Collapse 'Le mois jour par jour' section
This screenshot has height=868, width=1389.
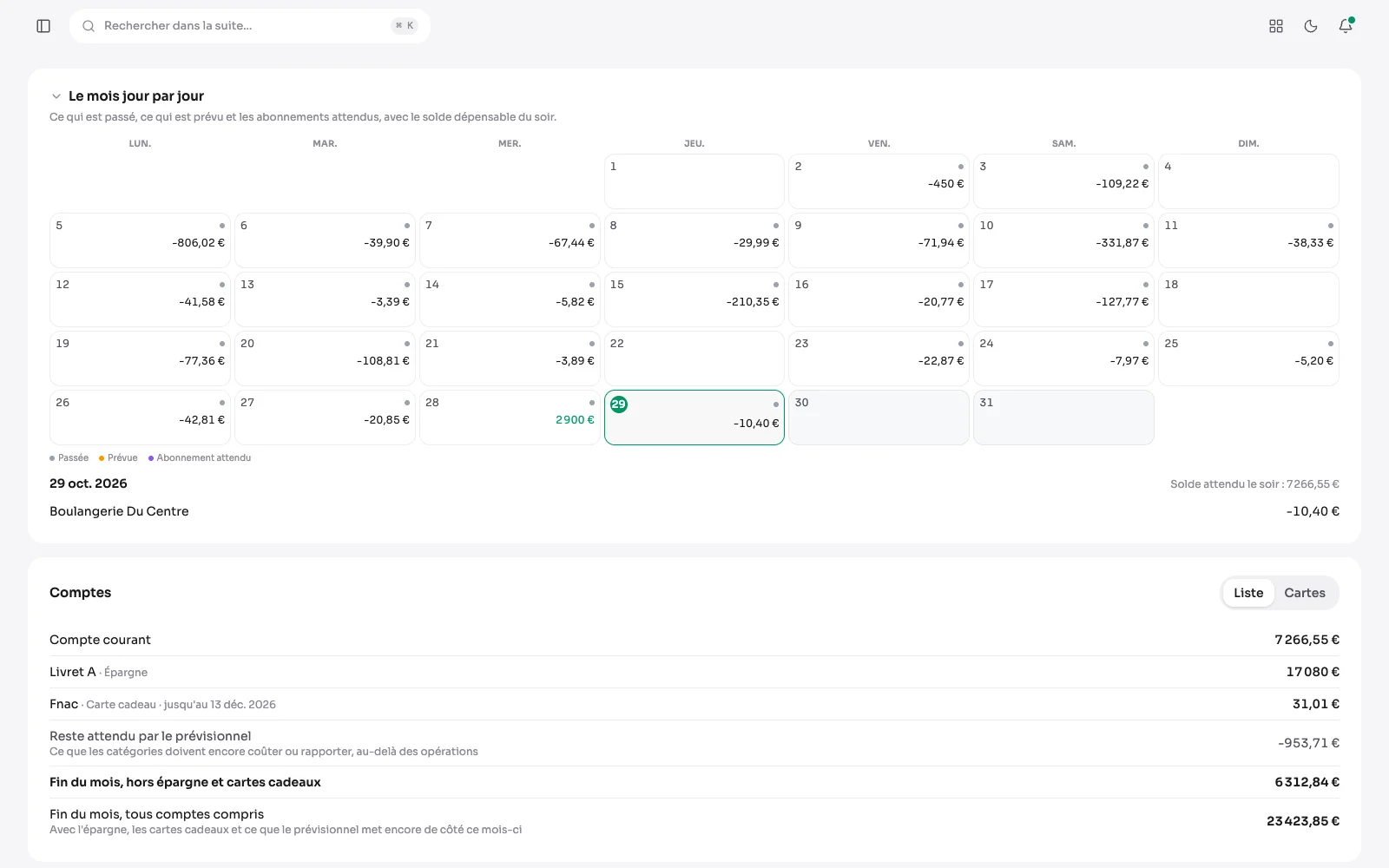pos(56,96)
